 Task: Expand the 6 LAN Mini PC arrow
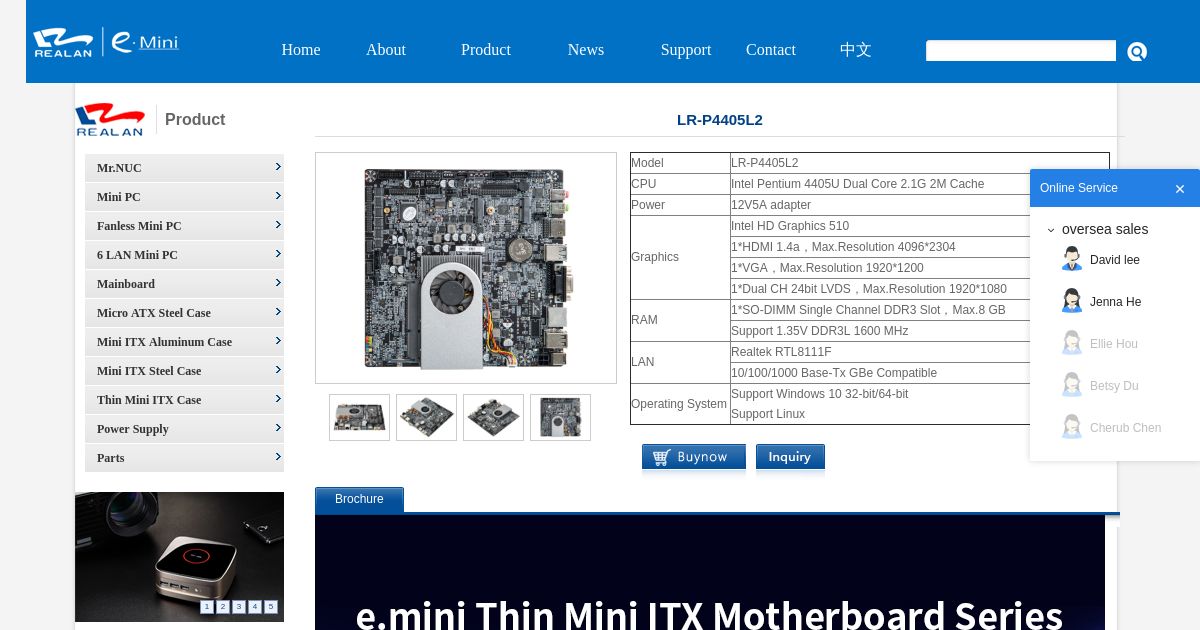(x=278, y=254)
